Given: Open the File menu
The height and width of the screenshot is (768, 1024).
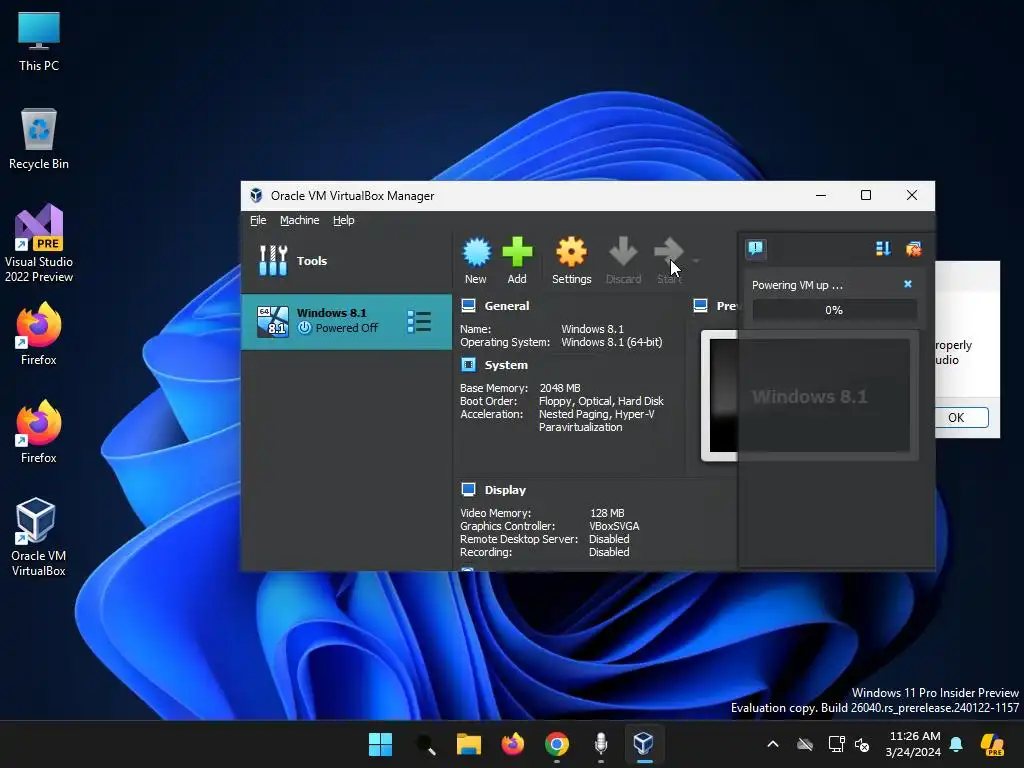Looking at the screenshot, I should point(258,220).
